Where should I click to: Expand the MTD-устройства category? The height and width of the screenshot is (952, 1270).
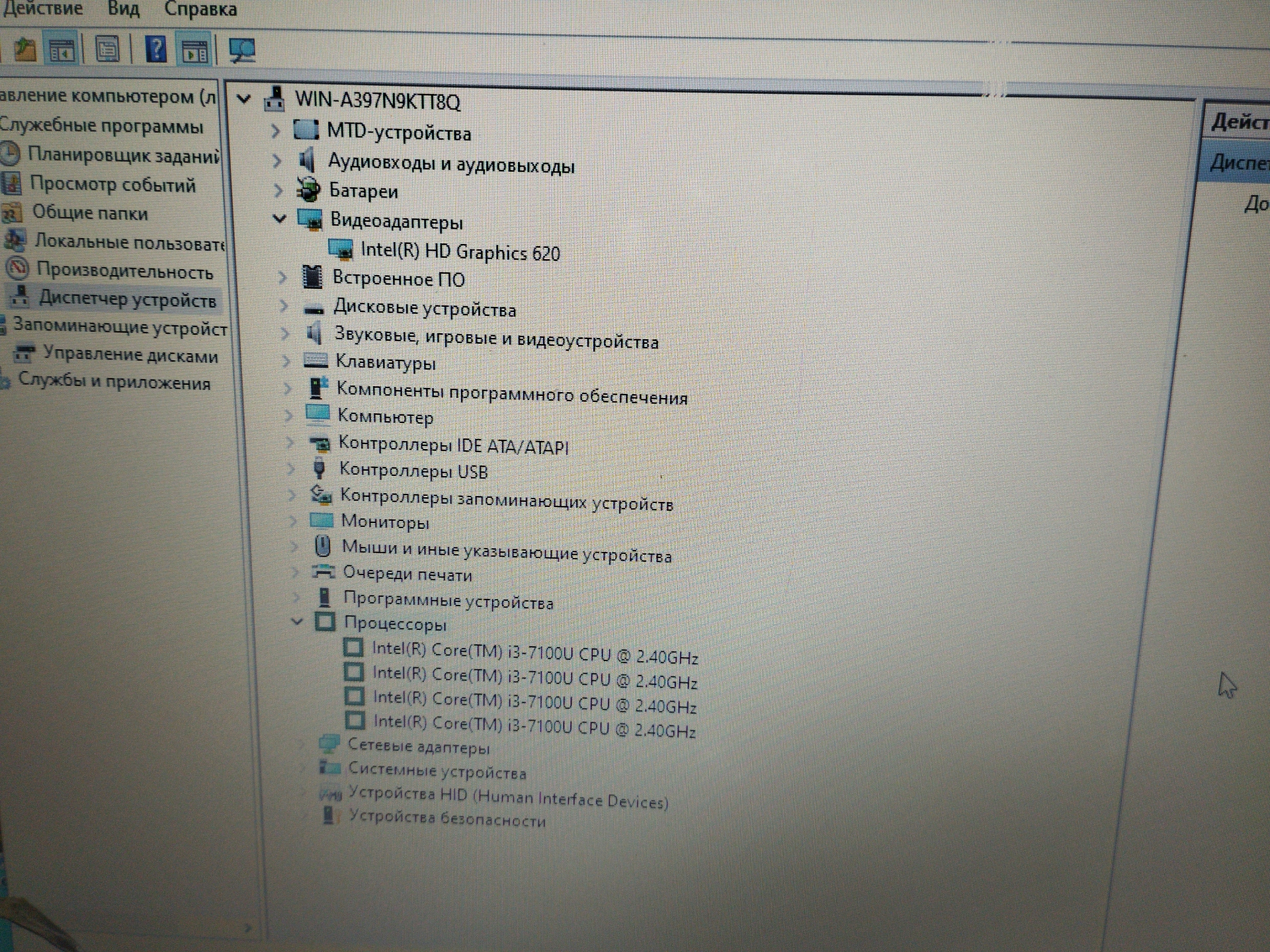pyautogui.click(x=276, y=131)
